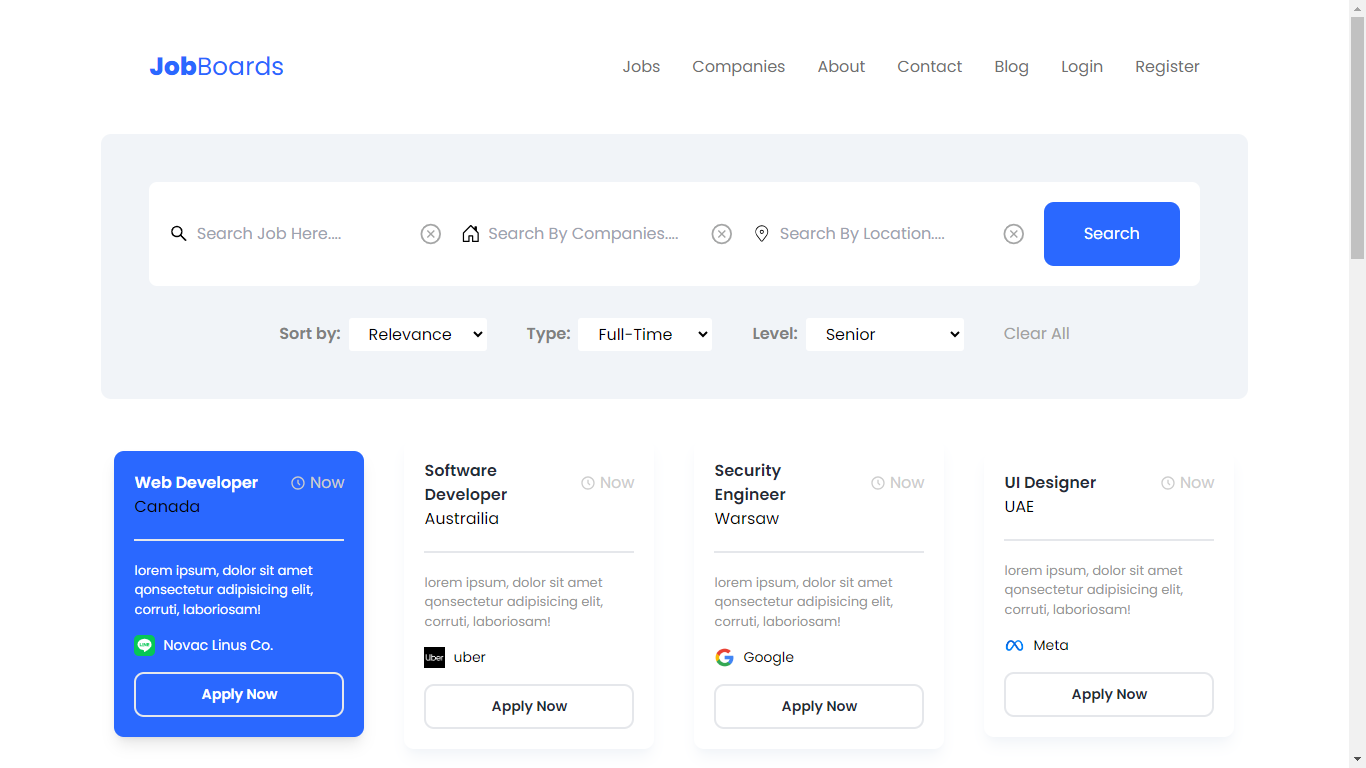Screen dimensions: 1366x768
Task: Focus the Search By Companies input
Action: coord(594,234)
